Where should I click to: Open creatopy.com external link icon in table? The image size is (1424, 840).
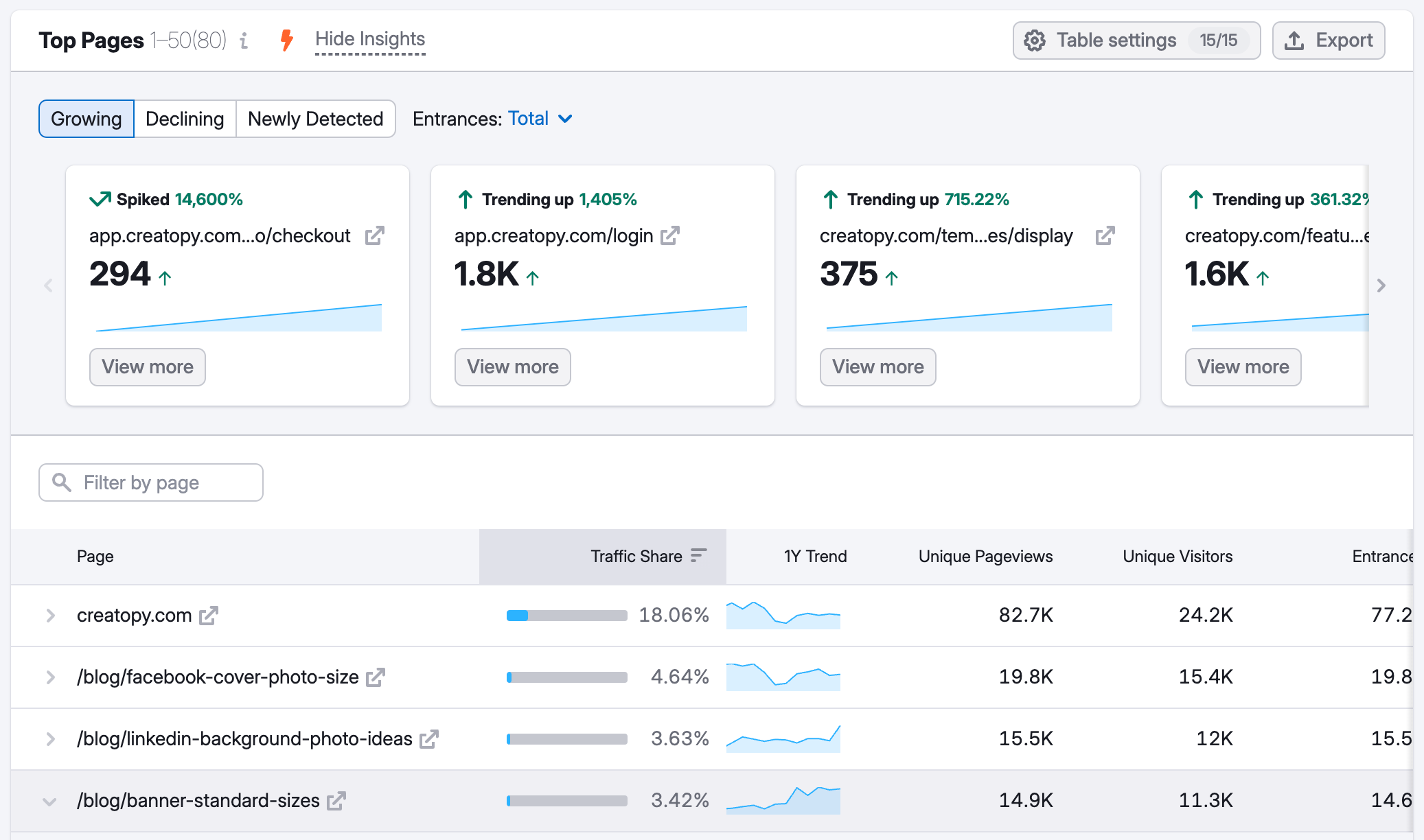209,616
